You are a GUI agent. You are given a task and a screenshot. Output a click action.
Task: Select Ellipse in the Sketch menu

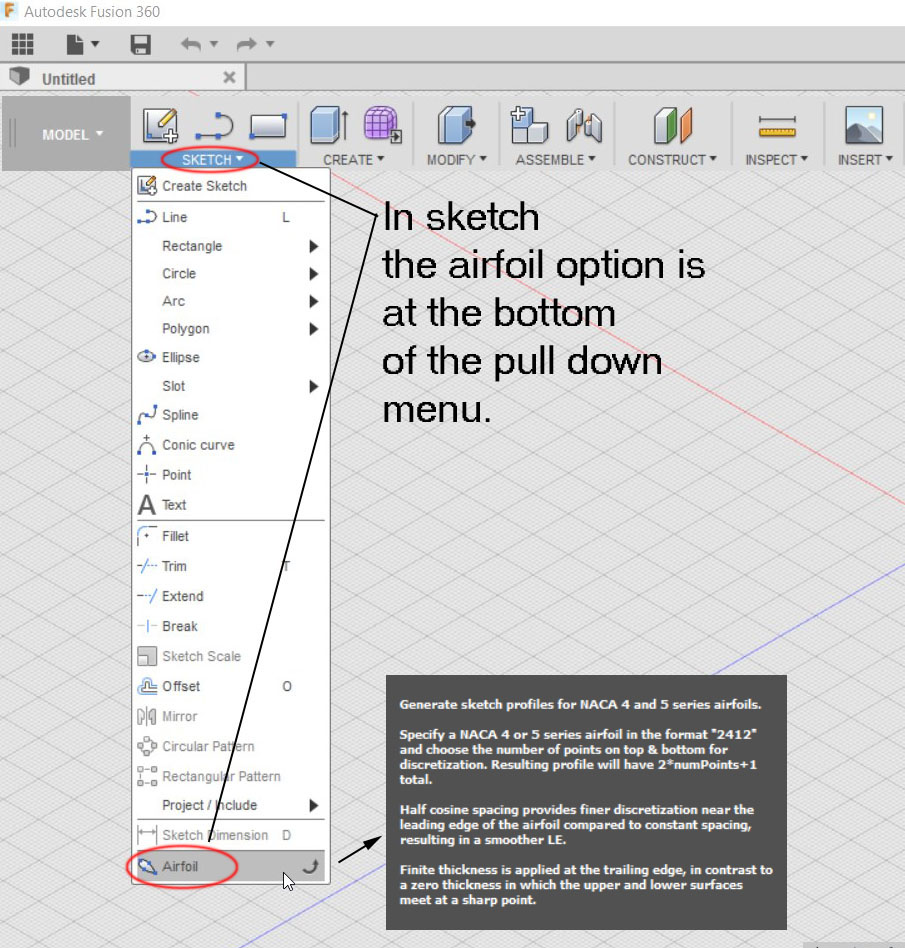coord(231,357)
